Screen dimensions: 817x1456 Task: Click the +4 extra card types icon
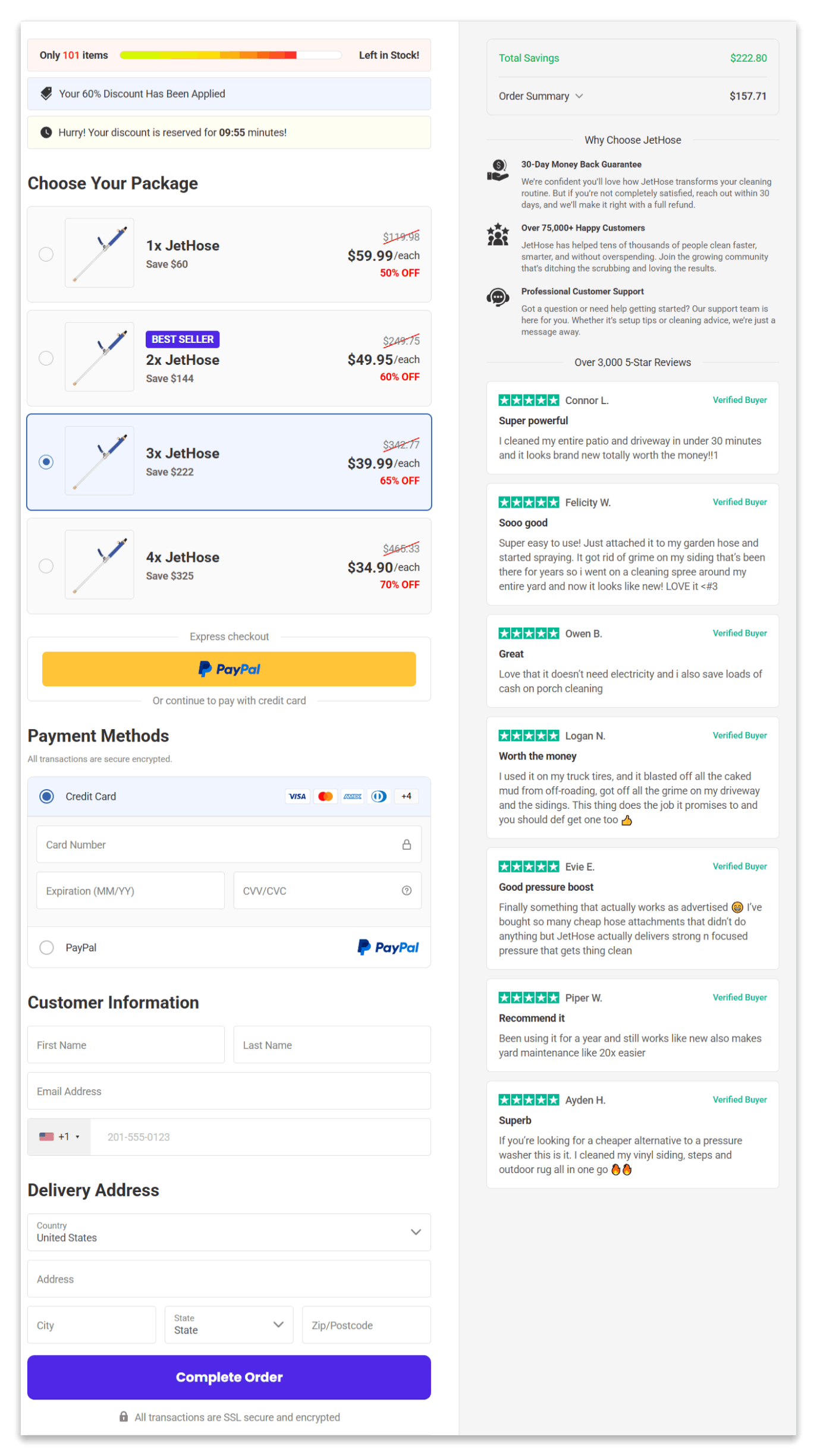[406, 796]
